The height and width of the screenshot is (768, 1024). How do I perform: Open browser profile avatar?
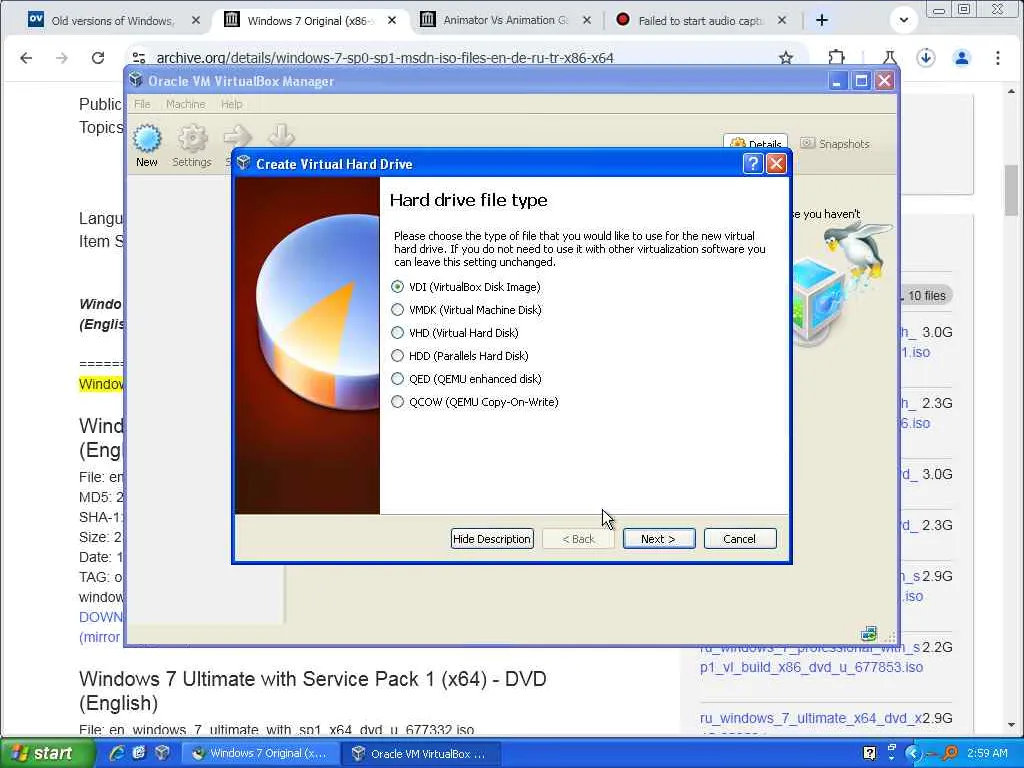click(962, 58)
